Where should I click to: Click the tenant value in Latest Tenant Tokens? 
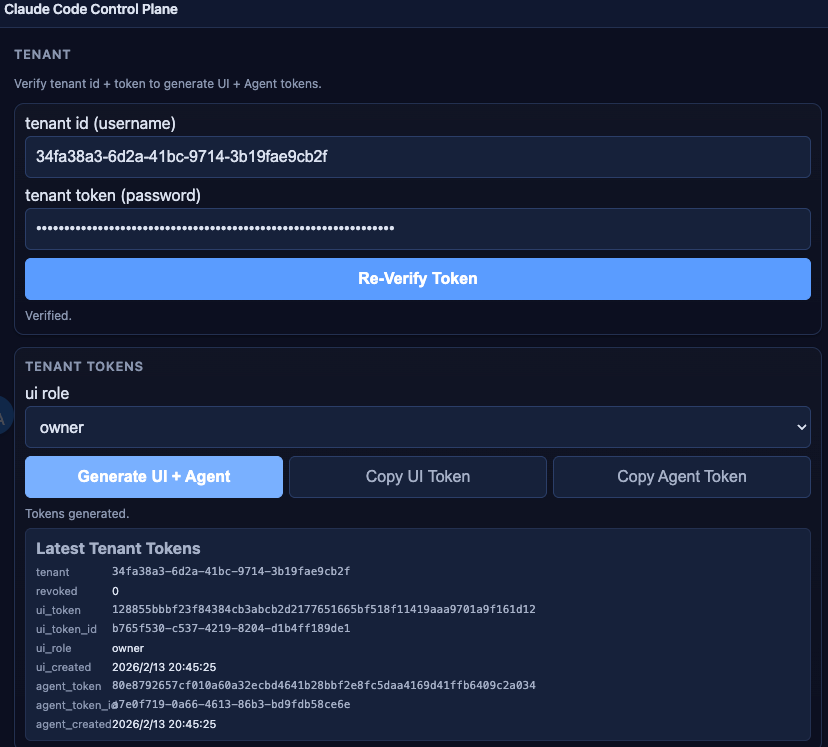pyautogui.click(x=230, y=572)
